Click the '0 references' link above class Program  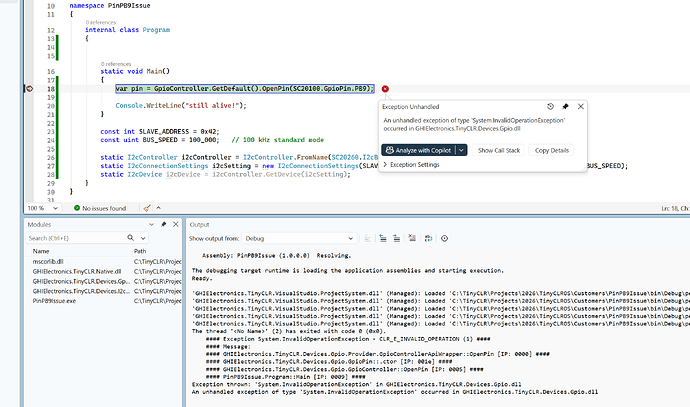click(x=101, y=22)
